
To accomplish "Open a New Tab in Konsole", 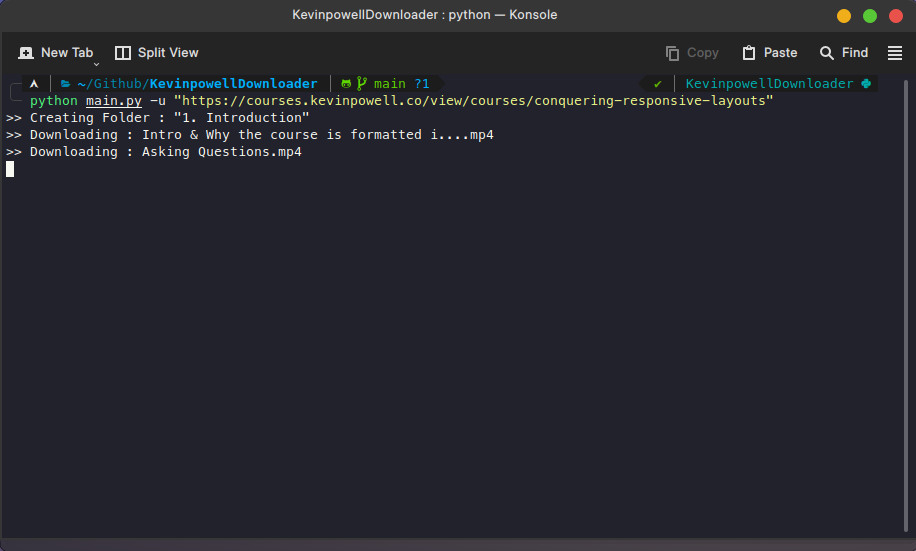I will [55, 53].
